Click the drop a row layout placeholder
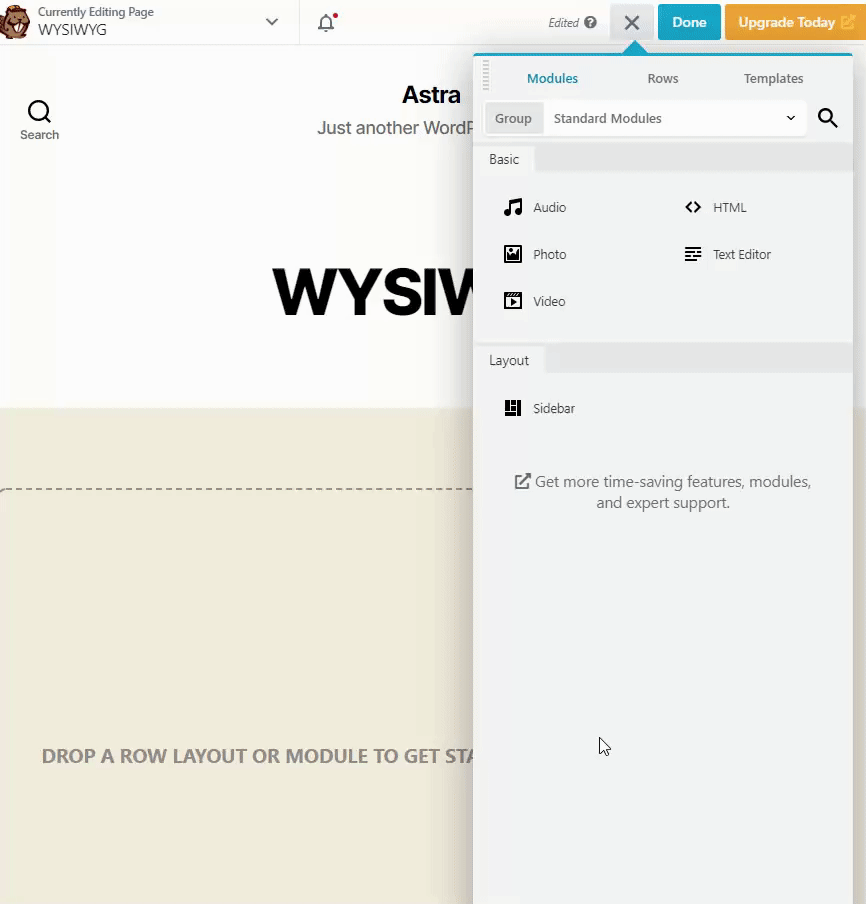 [x=257, y=756]
